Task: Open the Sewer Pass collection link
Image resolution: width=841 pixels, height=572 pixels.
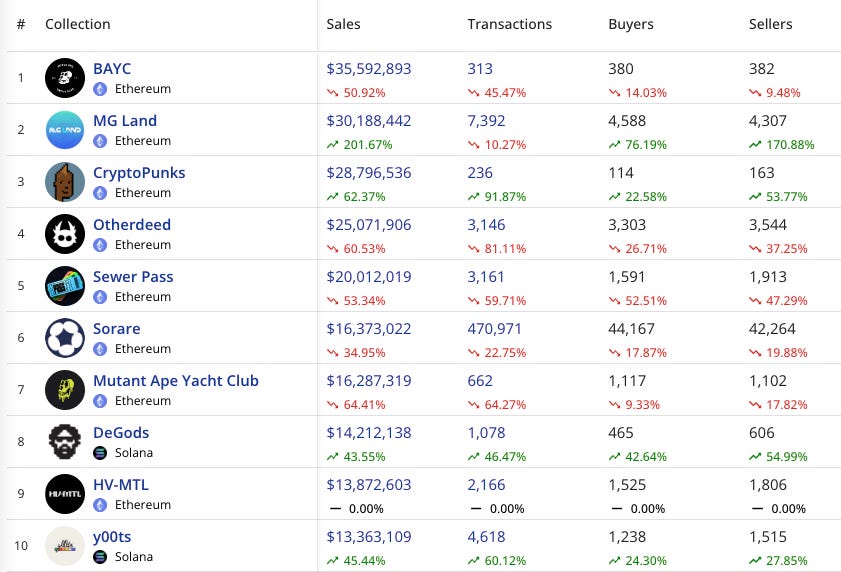Action: click(133, 277)
